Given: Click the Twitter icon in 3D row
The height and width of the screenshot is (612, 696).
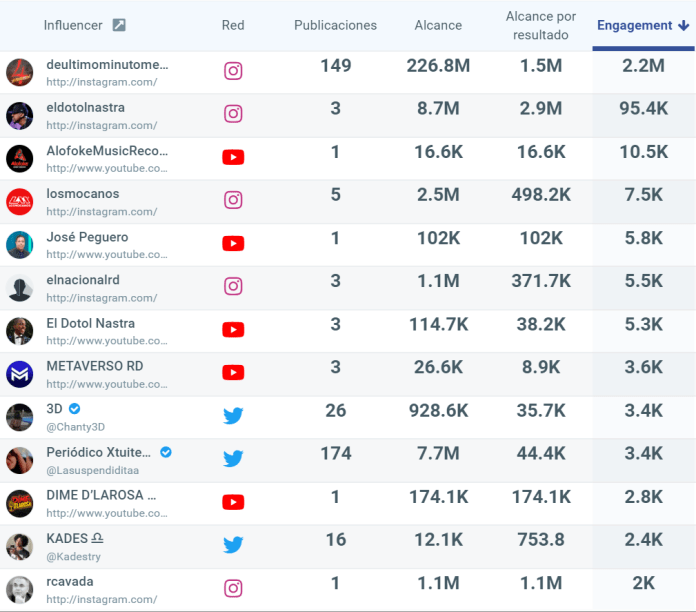Looking at the screenshot, I should click(233, 416).
